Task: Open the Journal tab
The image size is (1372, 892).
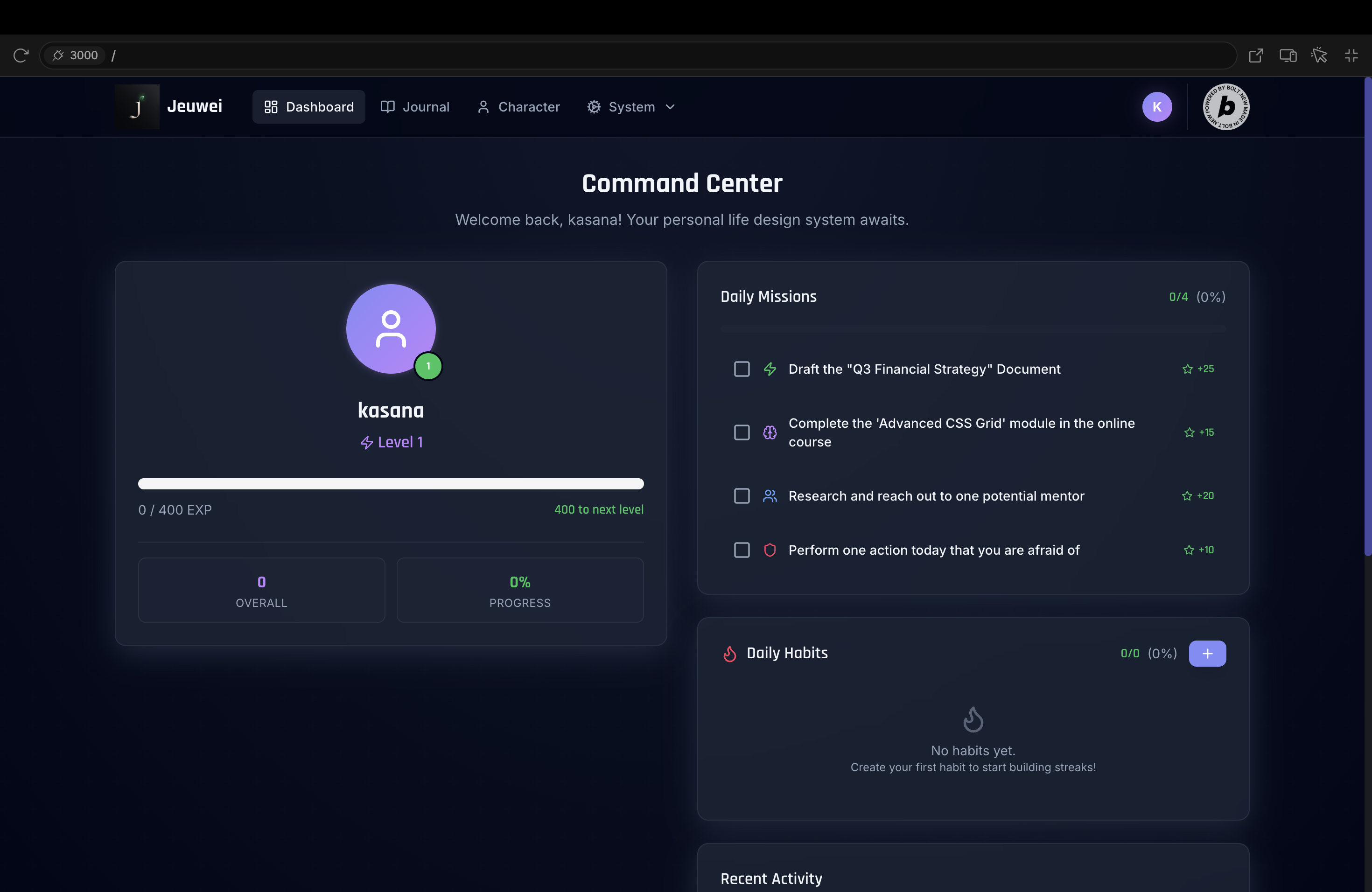Action: tap(415, 107)
